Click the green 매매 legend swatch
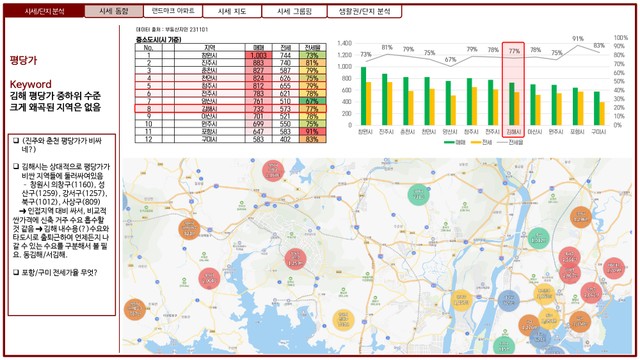This screenshot has height=360, width=640. [x=449, y=142]
